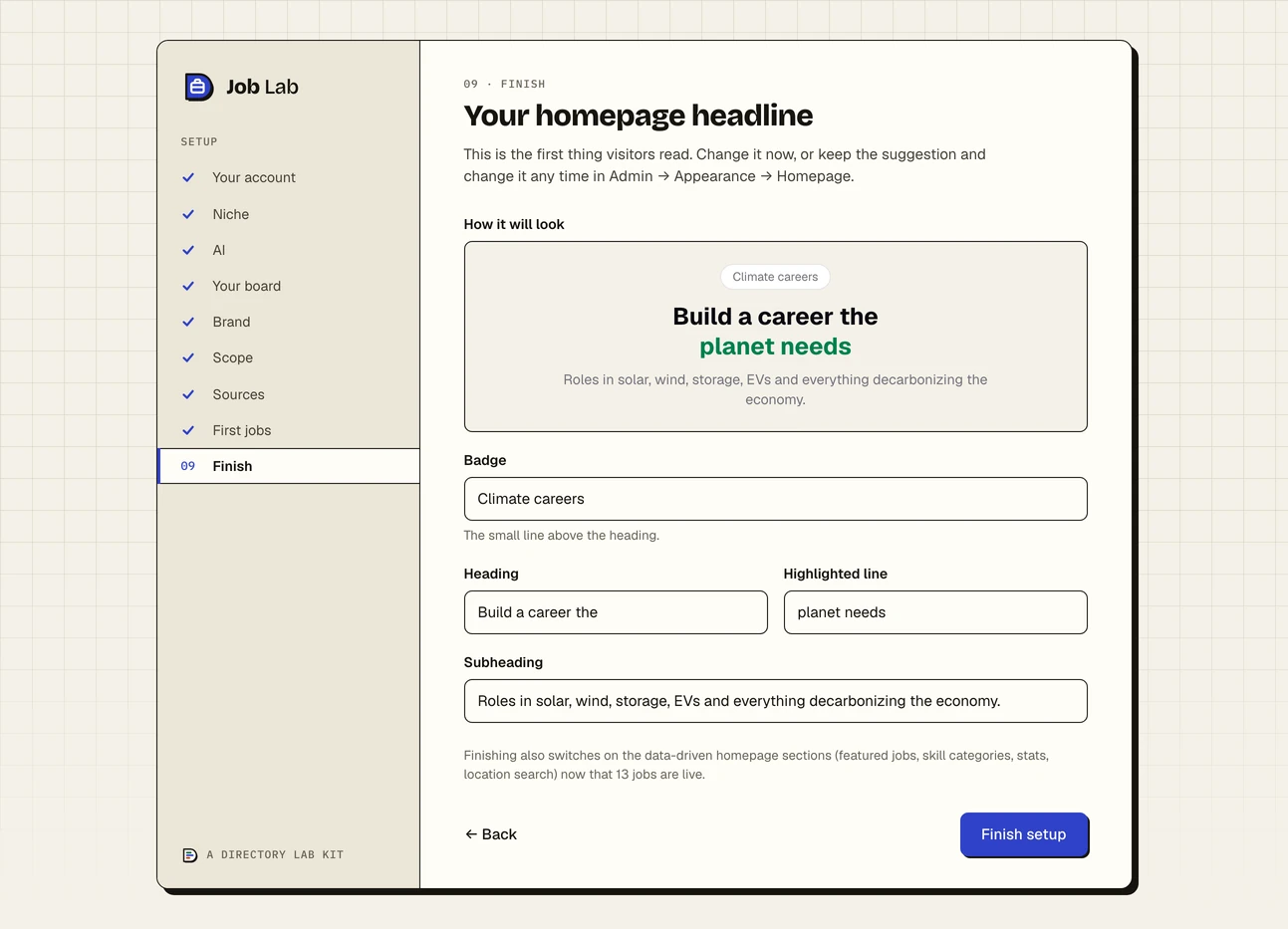
Task: Click the green 'planet needs' preview text
Action: (775, 347)
